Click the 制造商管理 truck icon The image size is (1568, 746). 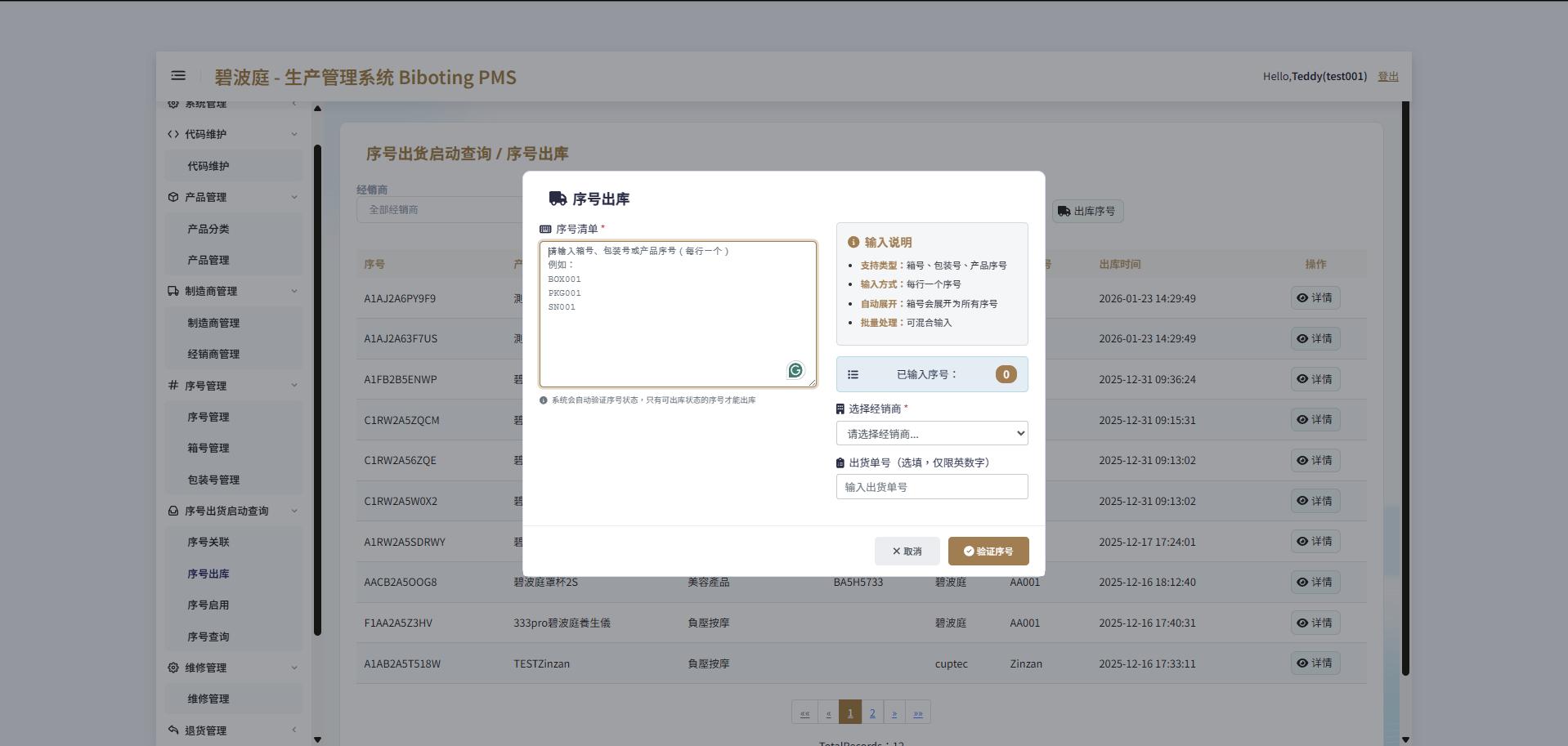tap(173, 291)
